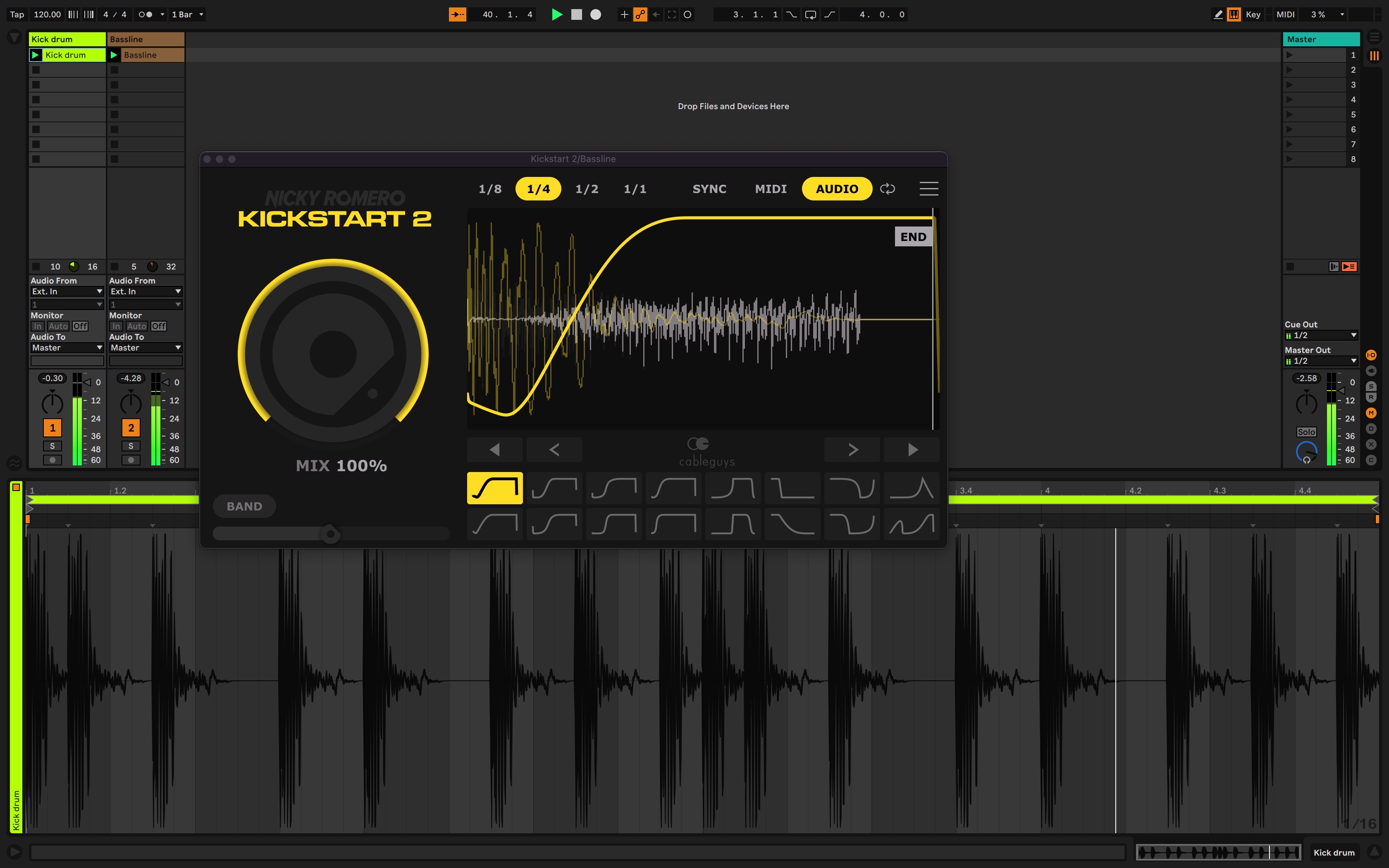Select the AUDIO trigger mode in Kickstart
1389x868 pixels.
[x=837, y=189]
